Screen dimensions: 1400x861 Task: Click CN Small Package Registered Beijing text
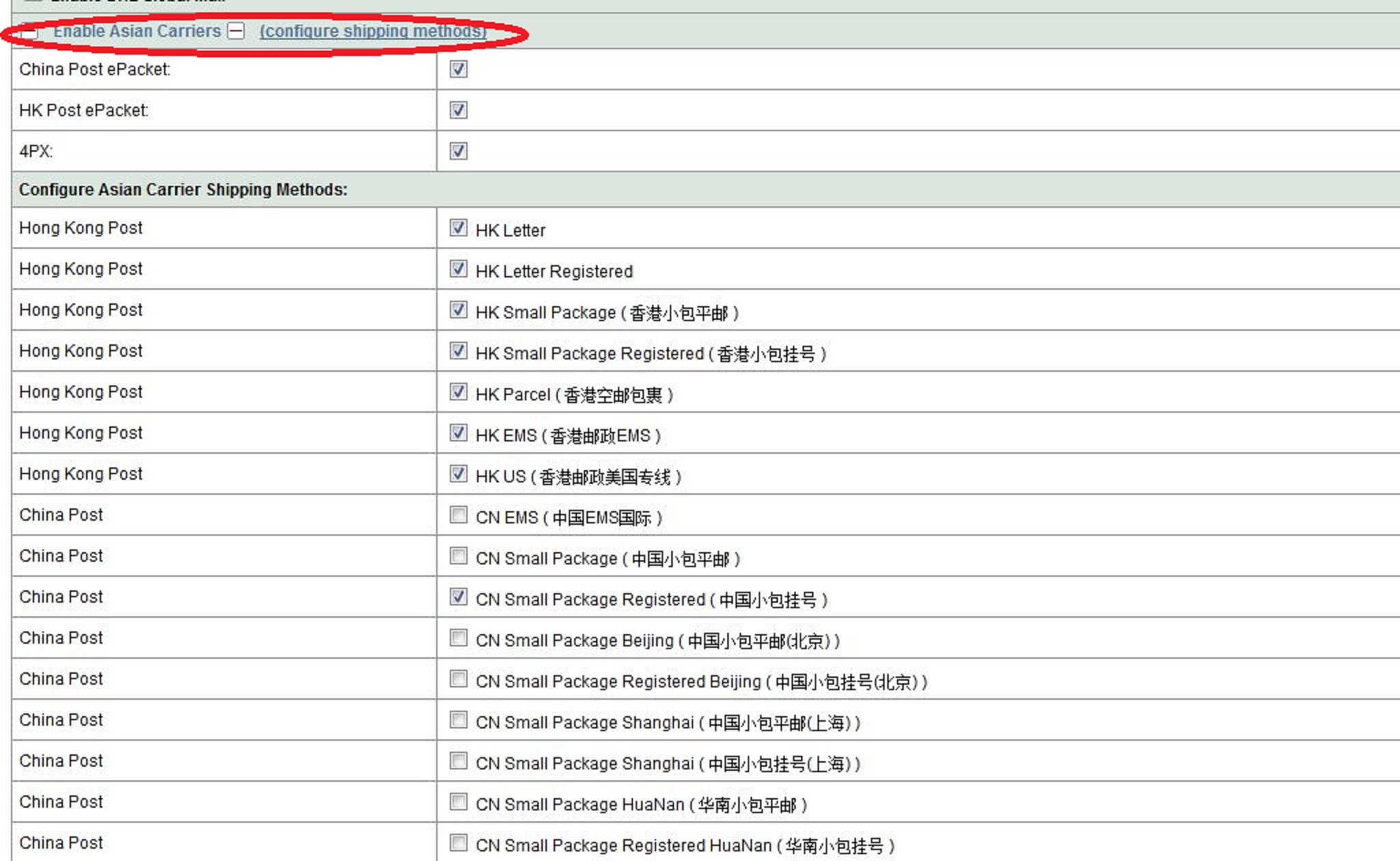701,681
